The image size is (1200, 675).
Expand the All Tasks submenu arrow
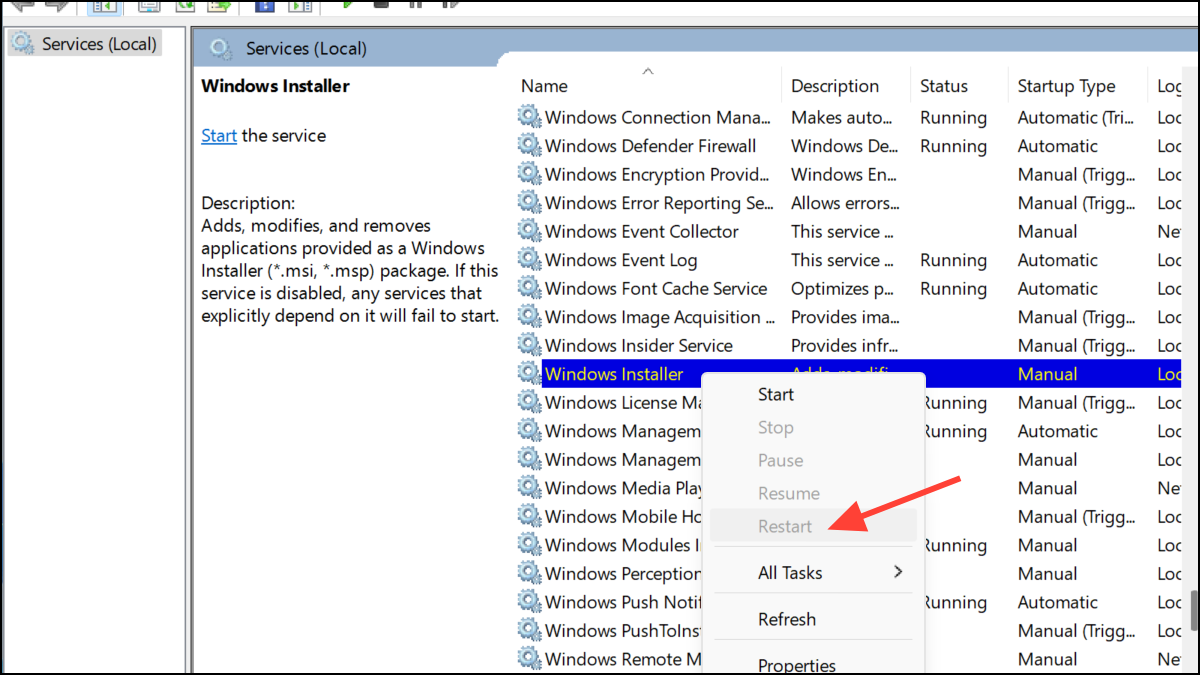click(898, 572)
